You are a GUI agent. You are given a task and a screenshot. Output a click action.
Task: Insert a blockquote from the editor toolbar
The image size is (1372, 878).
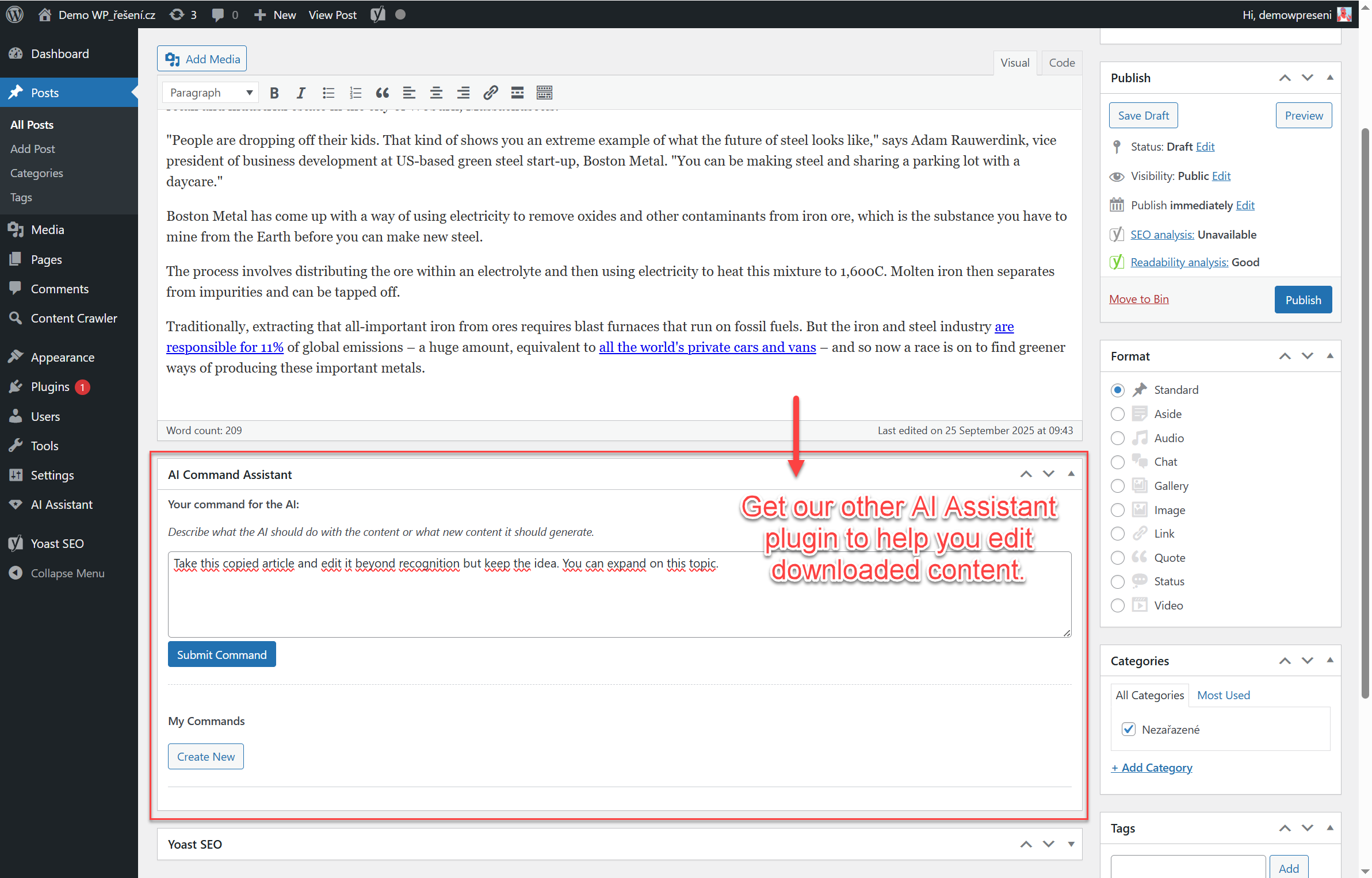(382, 93)
